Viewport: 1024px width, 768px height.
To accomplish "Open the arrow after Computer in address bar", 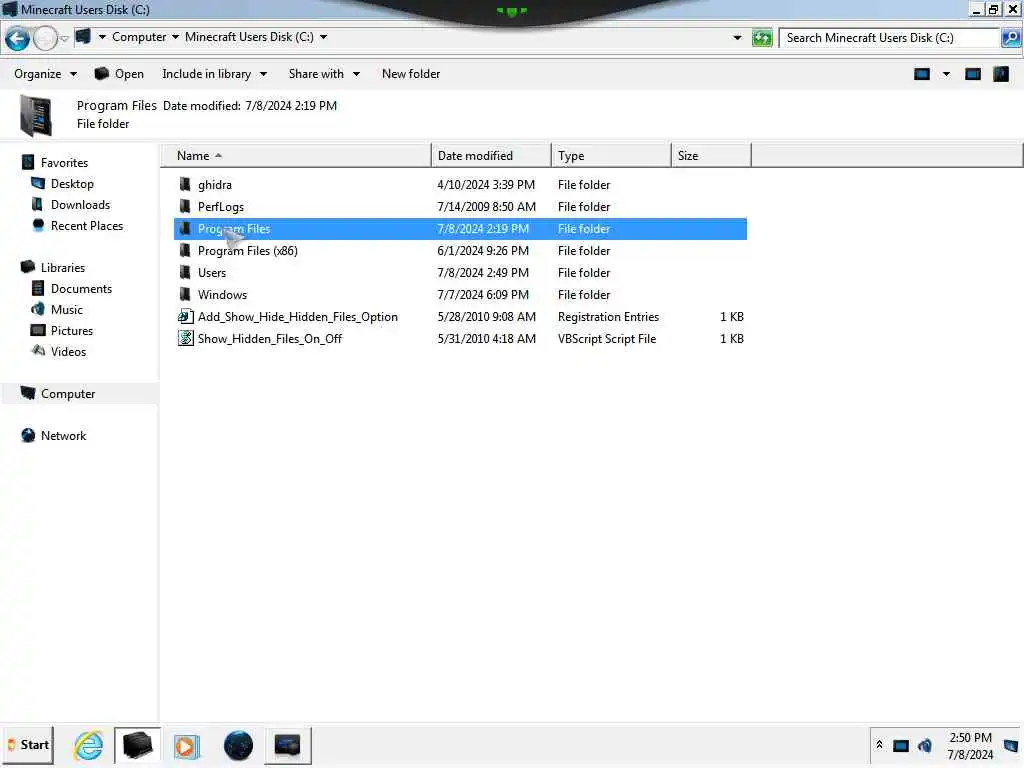I will [175, 37].
